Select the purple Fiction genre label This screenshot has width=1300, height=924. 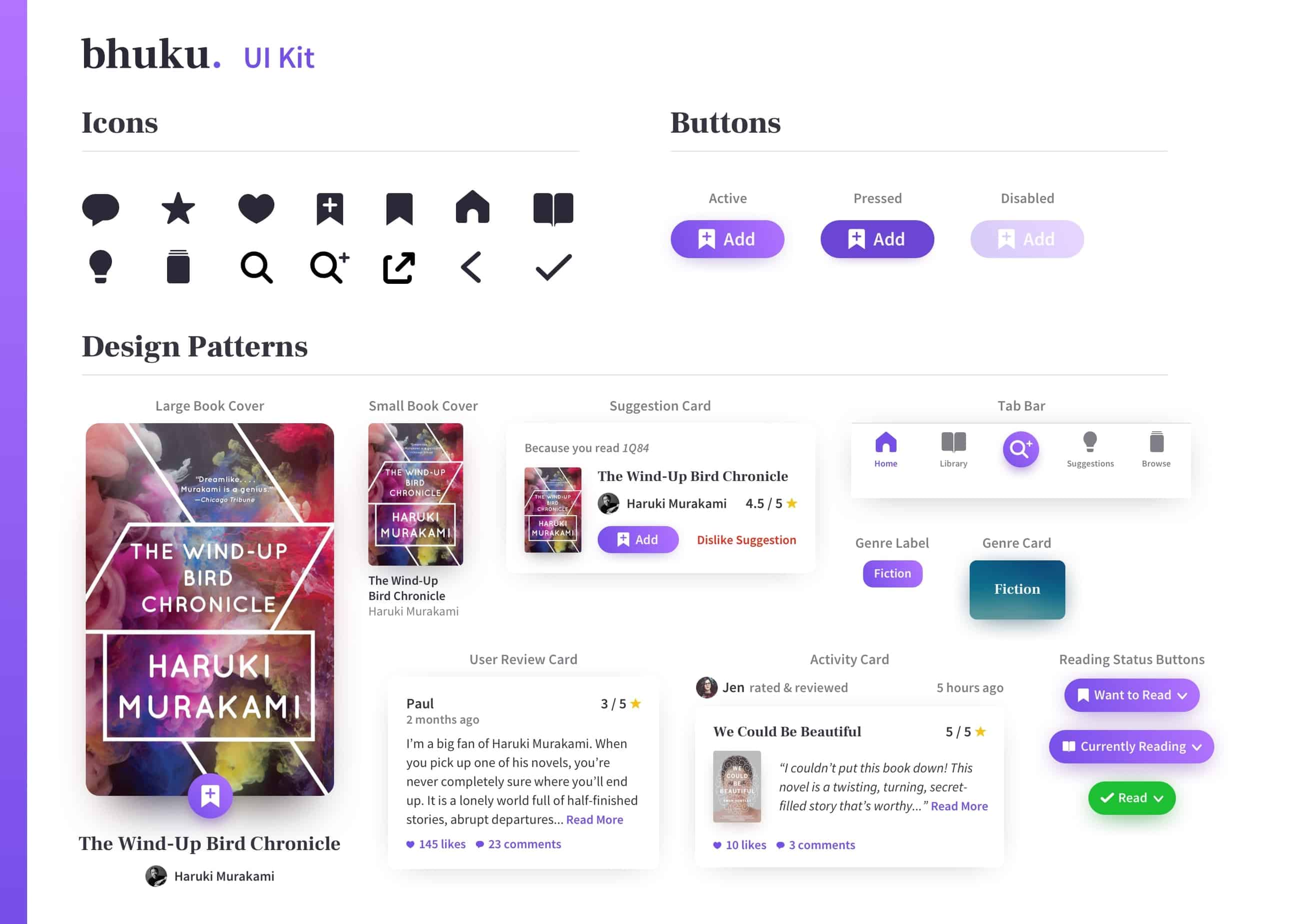tap(892, 574)
